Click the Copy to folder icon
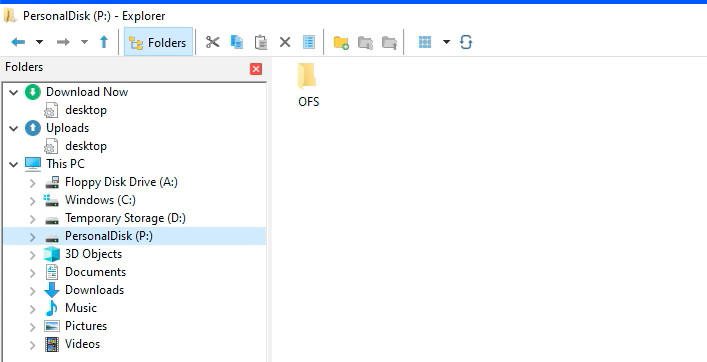 [x=365, y=42]
